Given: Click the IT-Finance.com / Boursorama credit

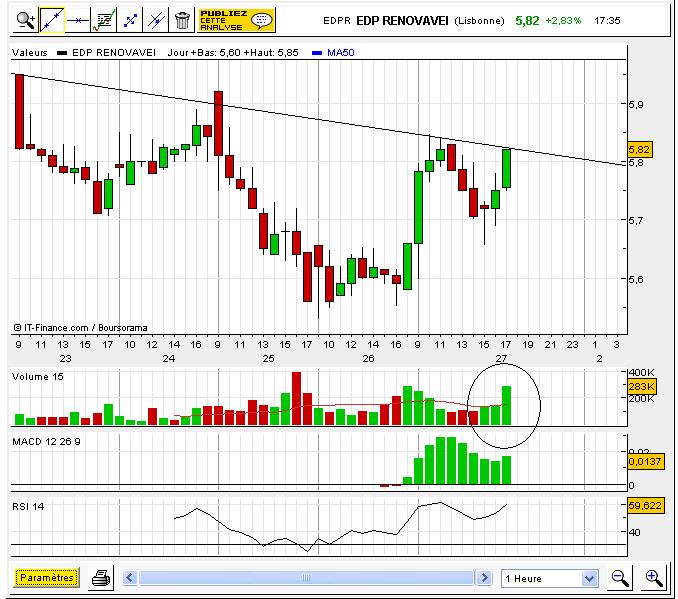Looking at the screenshot, I should point(80,328).
